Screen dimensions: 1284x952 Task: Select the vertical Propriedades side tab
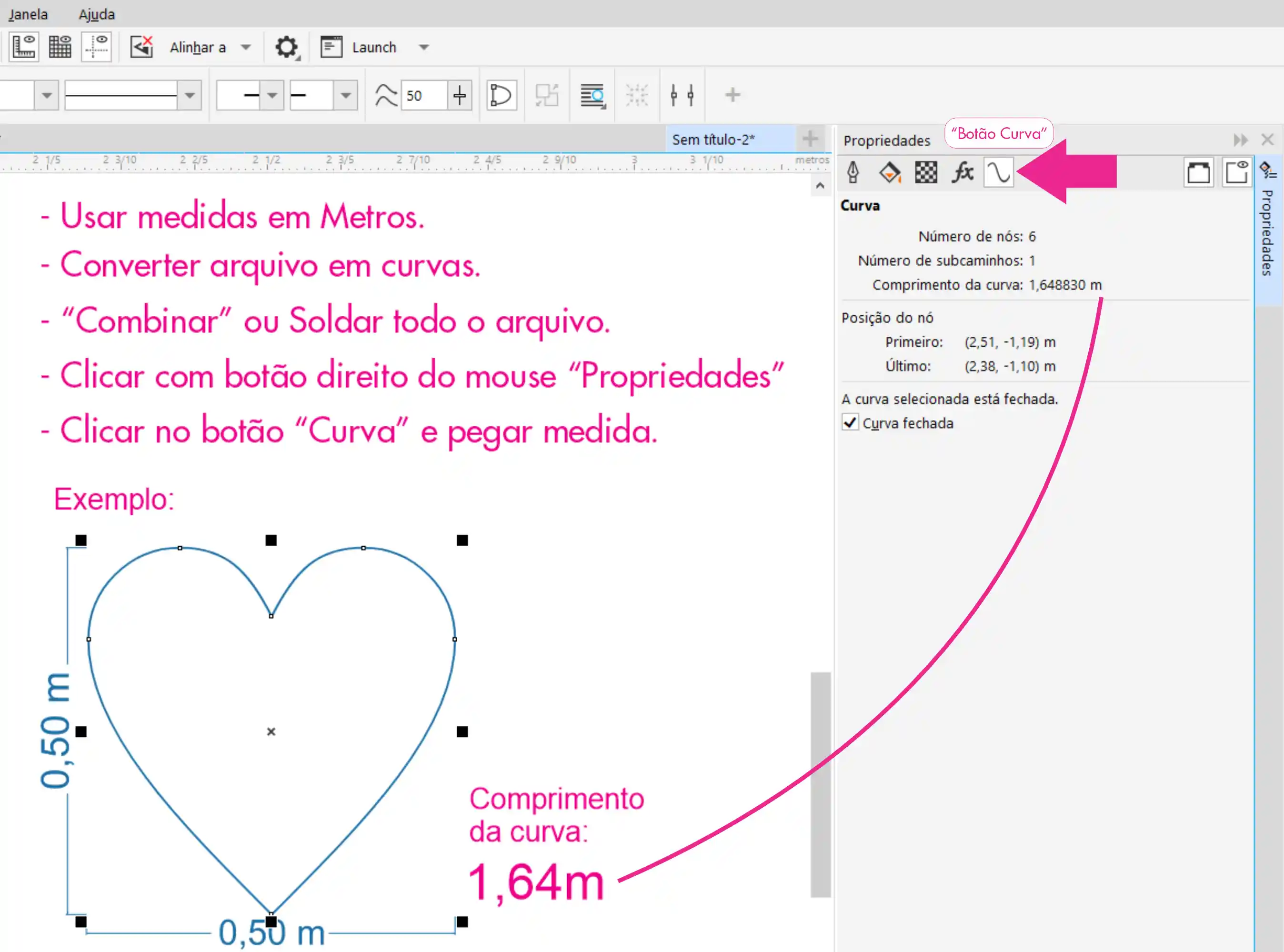pos(1267,230)
